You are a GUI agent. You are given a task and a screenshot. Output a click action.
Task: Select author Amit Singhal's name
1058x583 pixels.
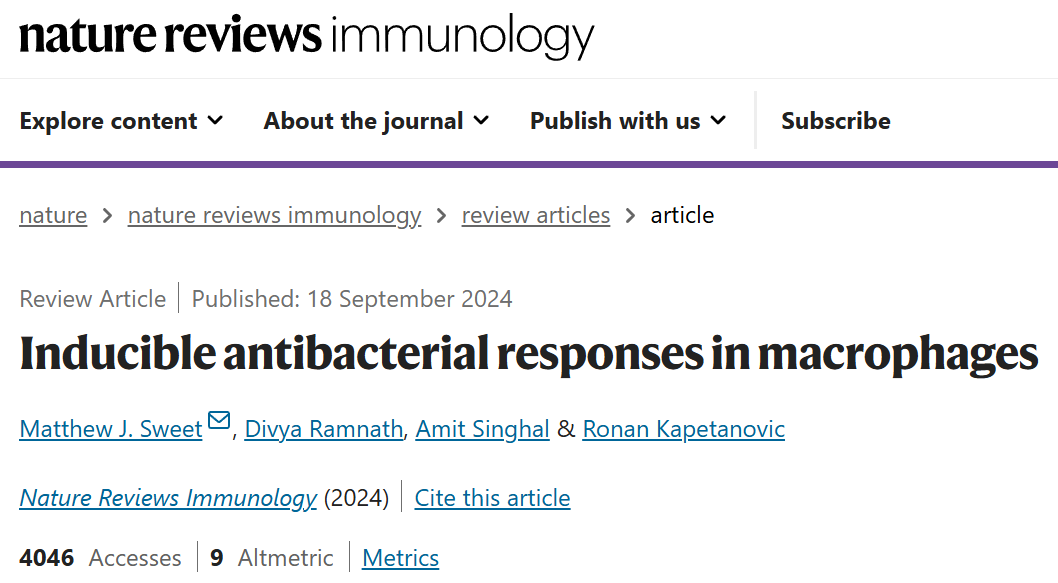point(482,429)
